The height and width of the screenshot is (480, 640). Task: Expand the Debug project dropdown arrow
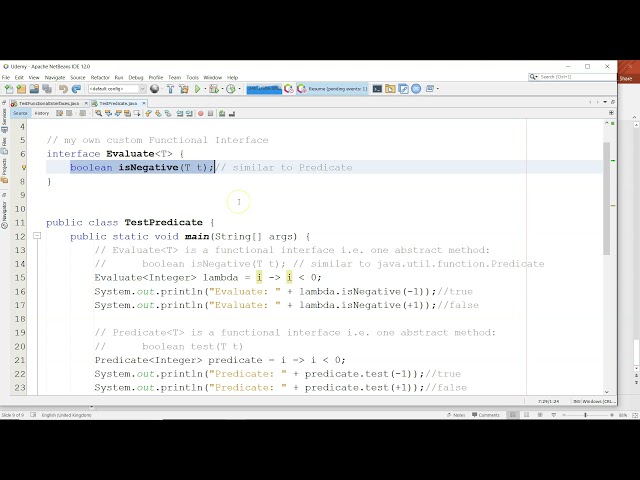222,89
